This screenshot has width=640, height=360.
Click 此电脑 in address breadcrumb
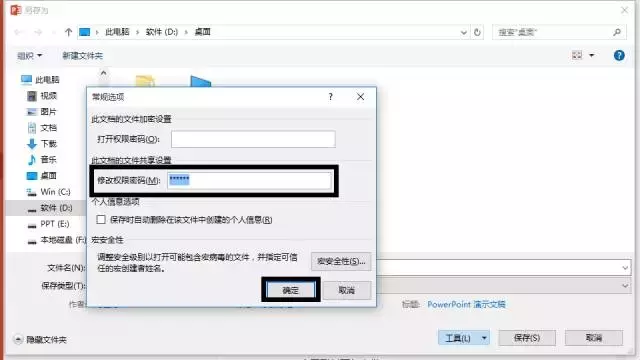pos(117,32)
